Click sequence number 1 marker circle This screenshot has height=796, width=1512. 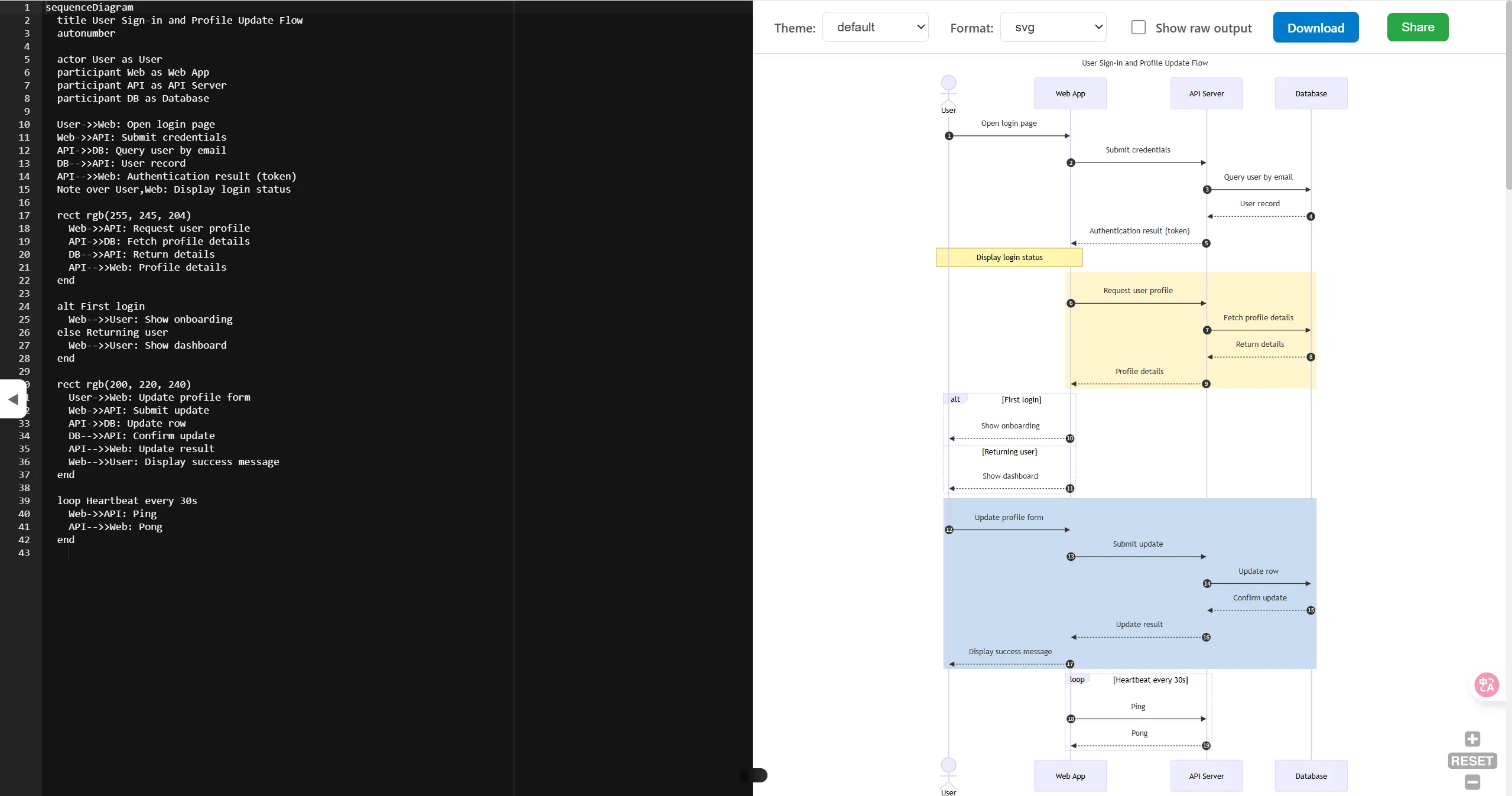(x=949, y=136)
